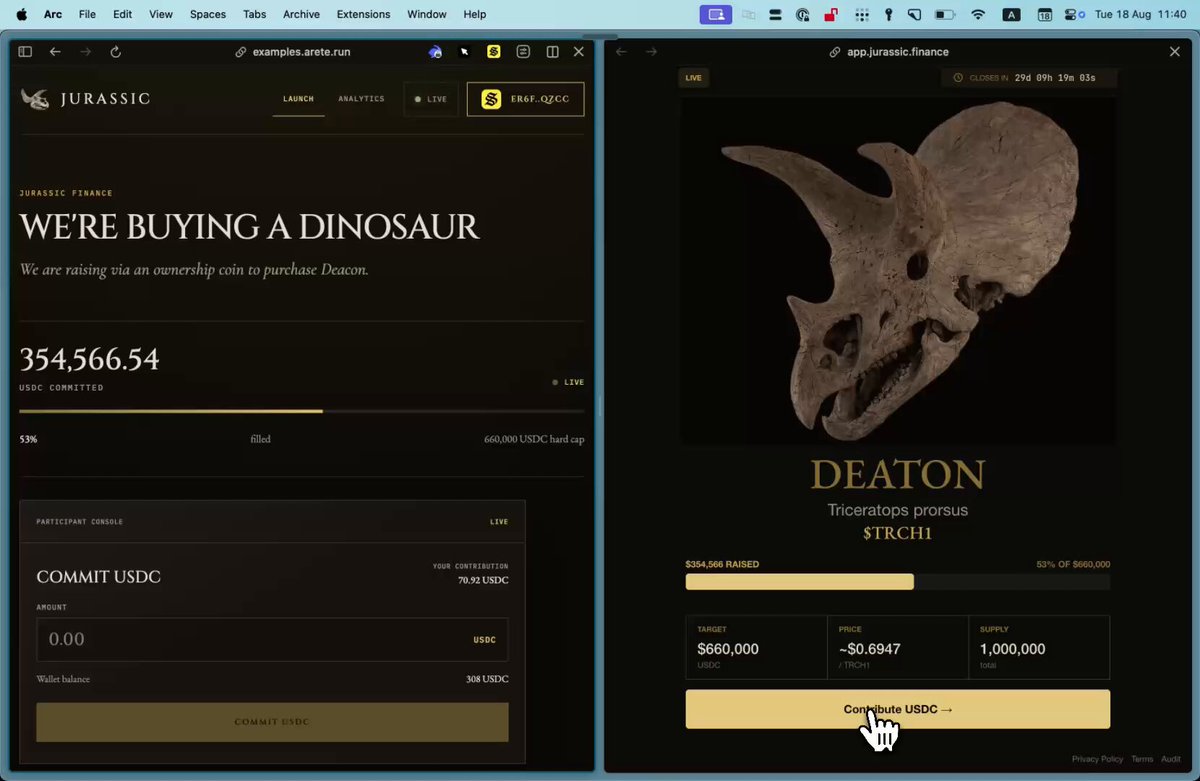Viewport: 1200px width, 781px height.
Task: Click the purple screen-sharing menu bar icon
Action: [715, 14]
